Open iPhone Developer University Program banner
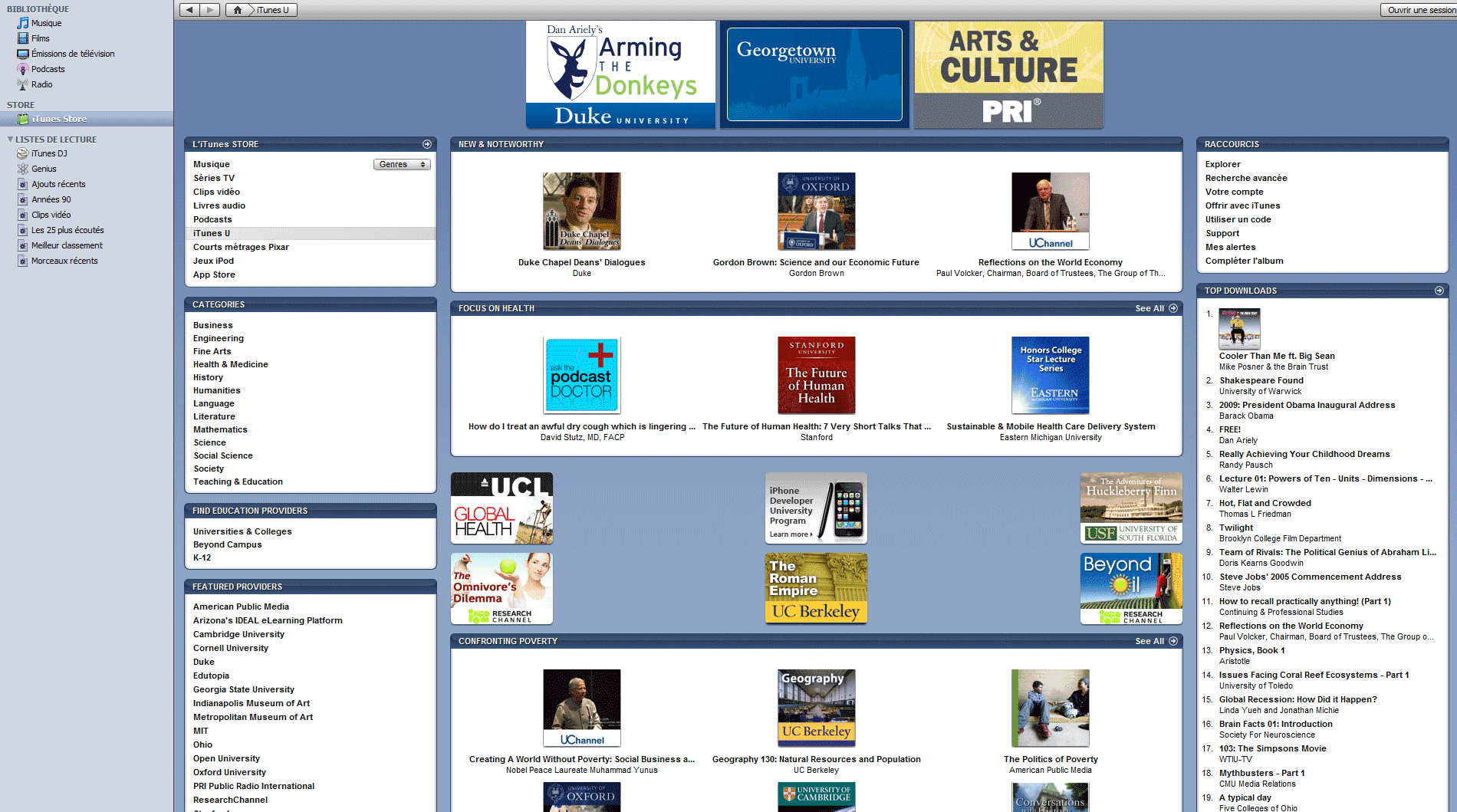Image resolution: width=1457 pixels, height=812 pixels. point(816,508)
